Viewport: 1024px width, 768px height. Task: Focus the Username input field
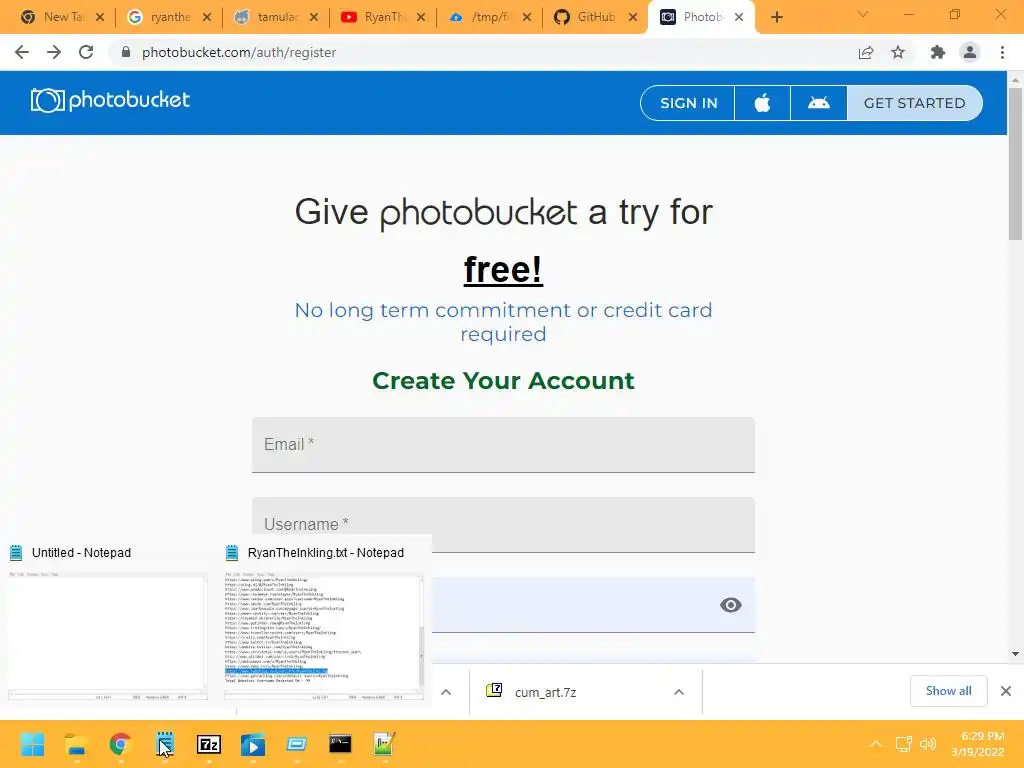tap(504, 524)
